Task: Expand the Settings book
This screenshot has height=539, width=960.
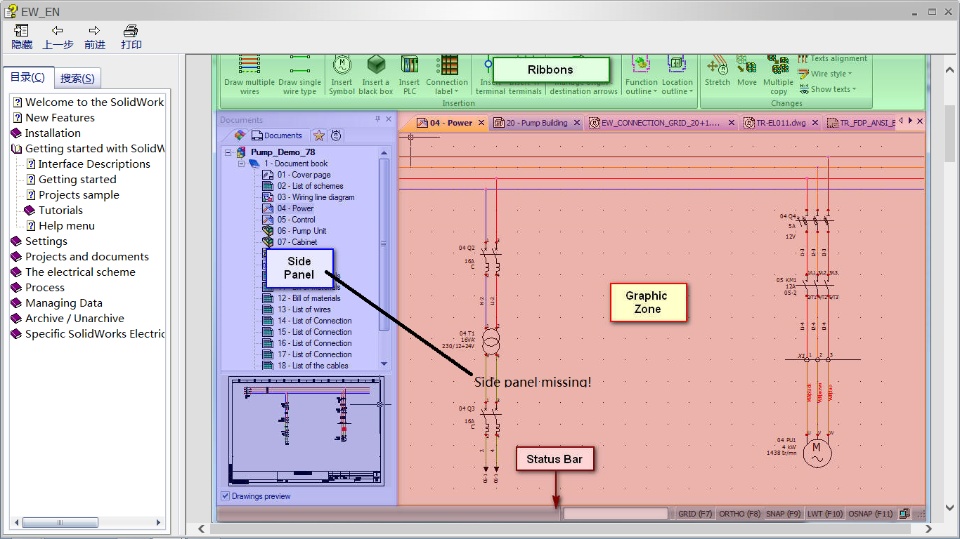Action: [17, 241]
